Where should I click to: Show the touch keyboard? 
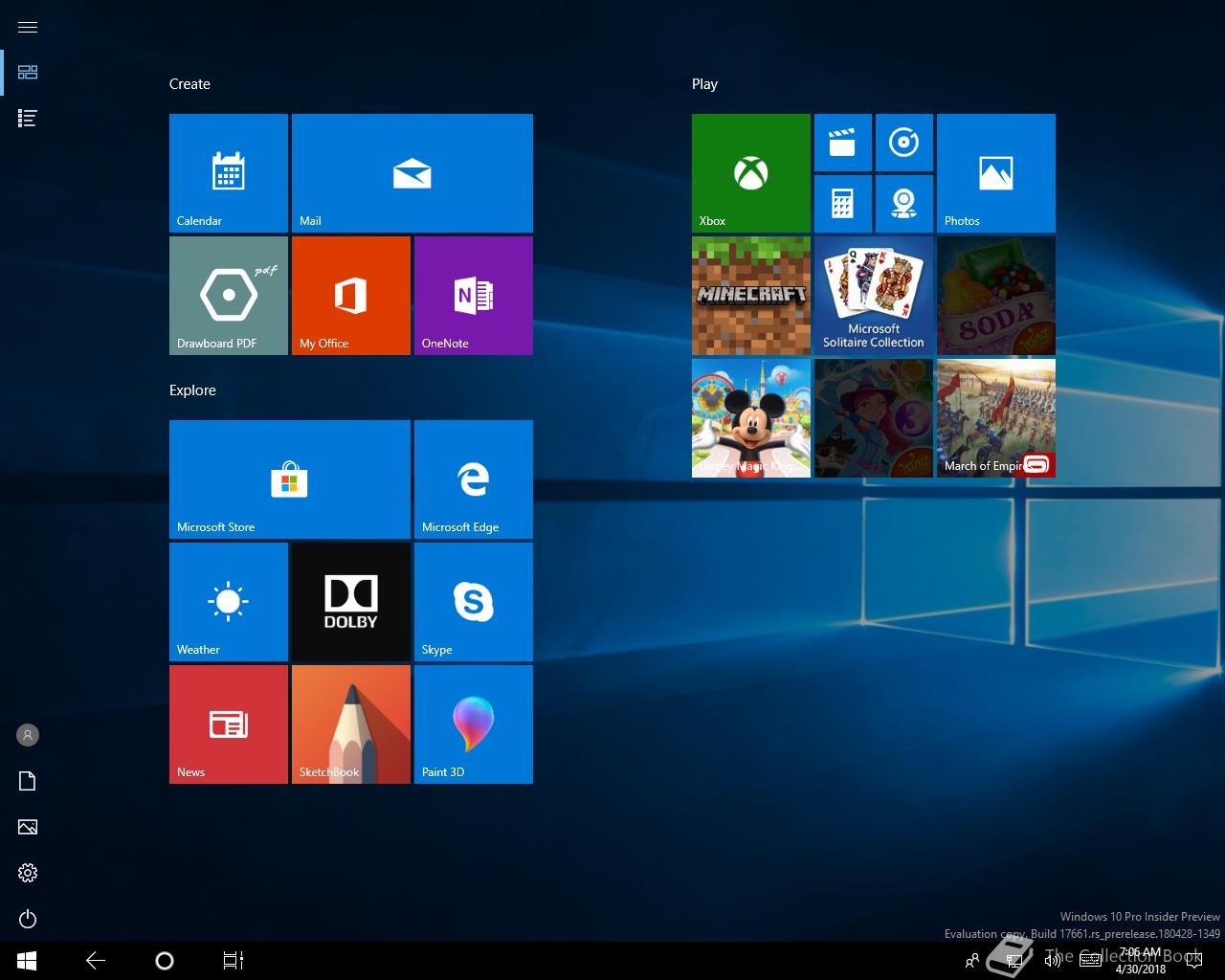pyautogui.click(x=1090, y=961)
